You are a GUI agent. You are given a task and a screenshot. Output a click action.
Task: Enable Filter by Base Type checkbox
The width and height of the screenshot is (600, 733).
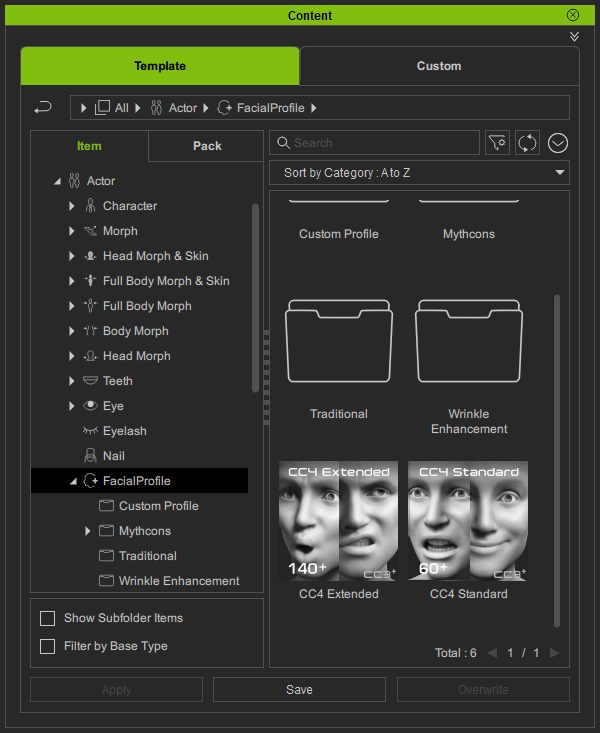pyautogui.click(x=47, y=646)
